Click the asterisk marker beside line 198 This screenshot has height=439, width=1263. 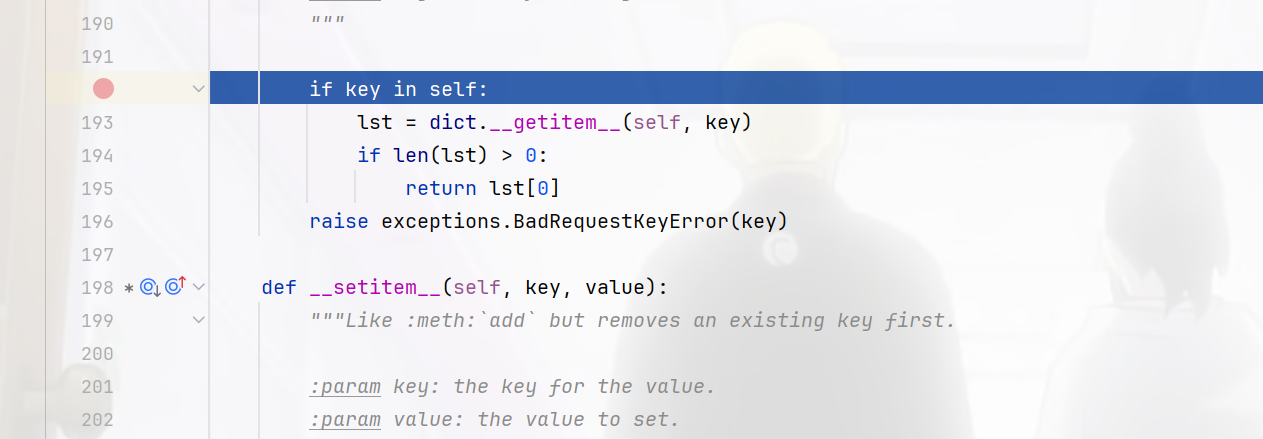pyautogui.click(x=128, y=289)
